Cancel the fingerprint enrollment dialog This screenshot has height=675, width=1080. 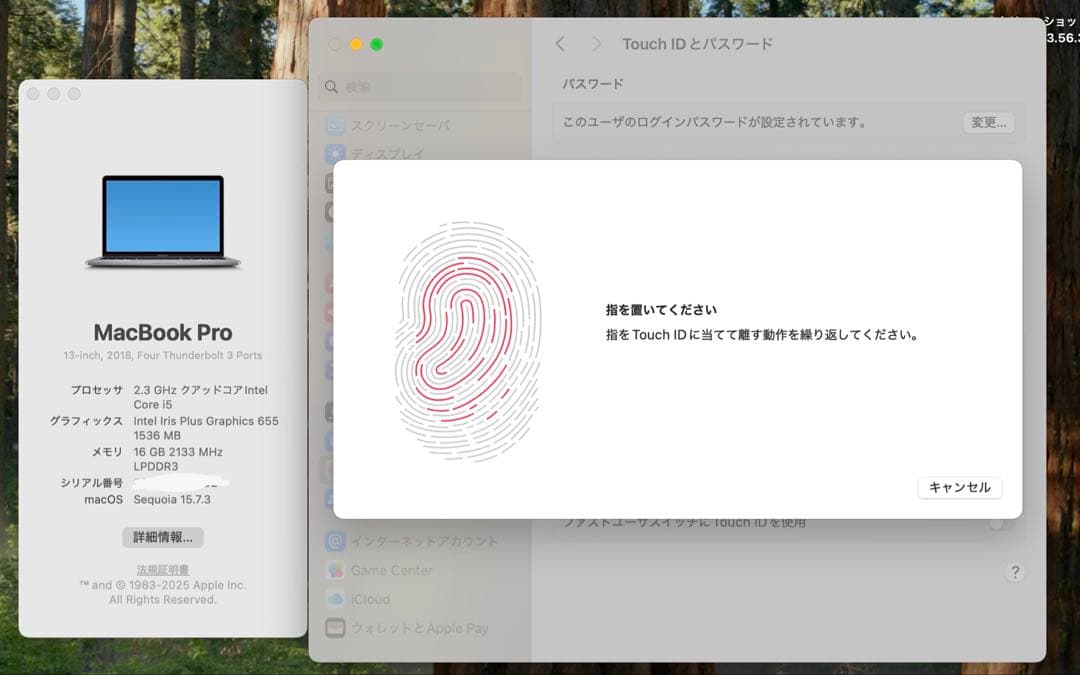click(x=959, y=488)
